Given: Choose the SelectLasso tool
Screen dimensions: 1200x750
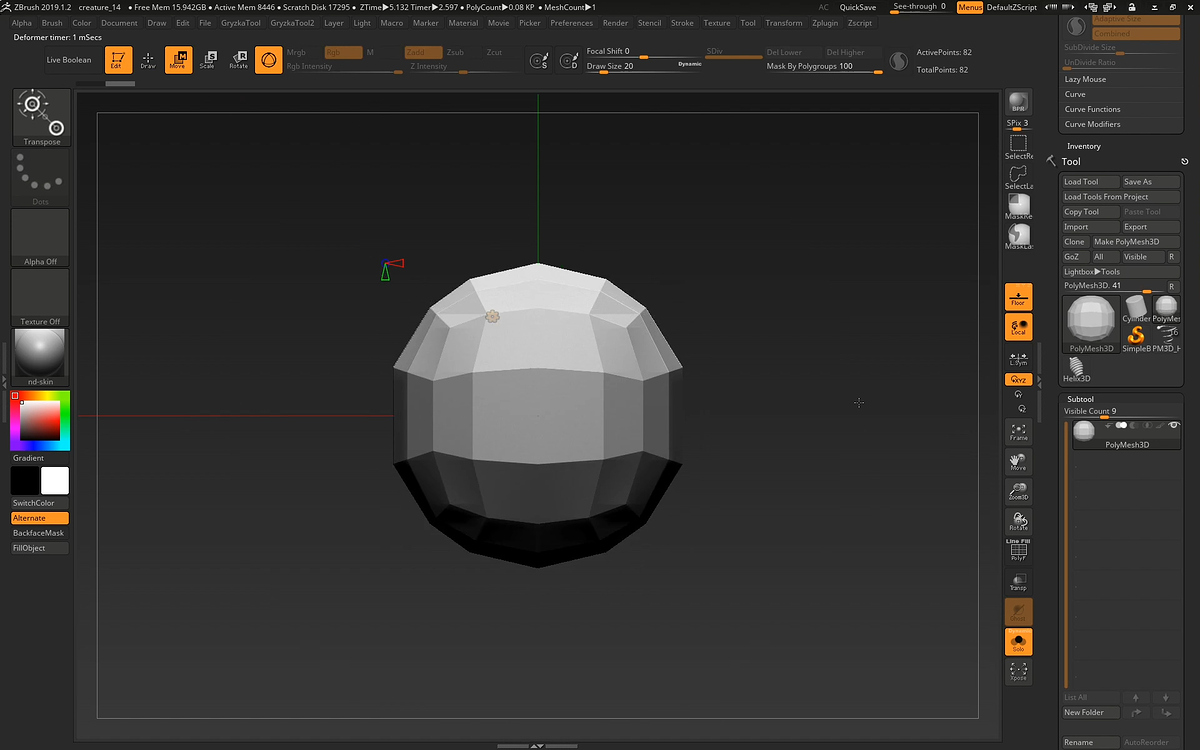Looking at the screenshot, I should (x=1018, y=177).
